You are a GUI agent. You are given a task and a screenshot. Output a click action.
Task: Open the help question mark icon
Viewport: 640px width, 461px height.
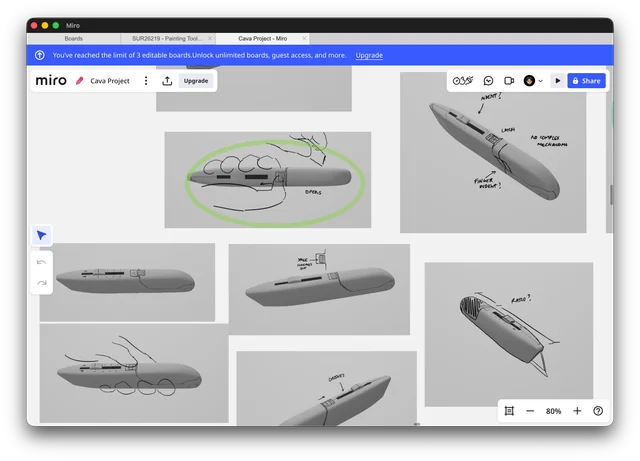tap(598, 411)
